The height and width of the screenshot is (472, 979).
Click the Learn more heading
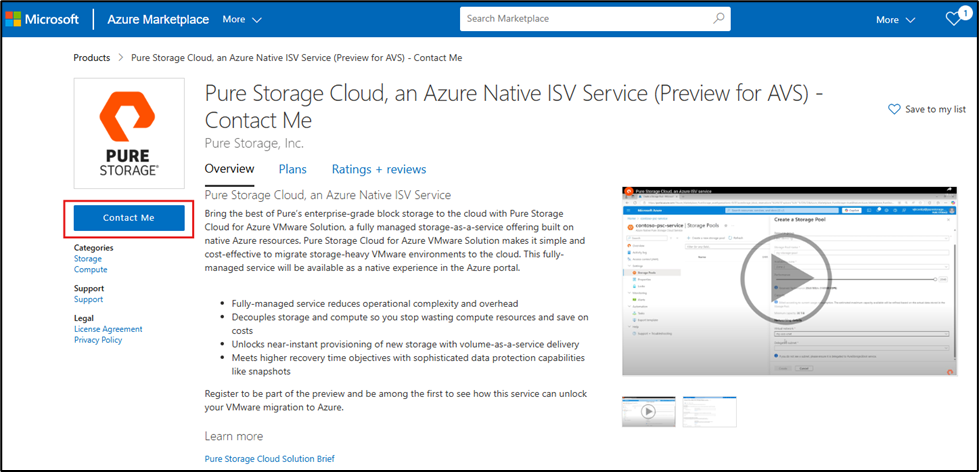point(234,436)
